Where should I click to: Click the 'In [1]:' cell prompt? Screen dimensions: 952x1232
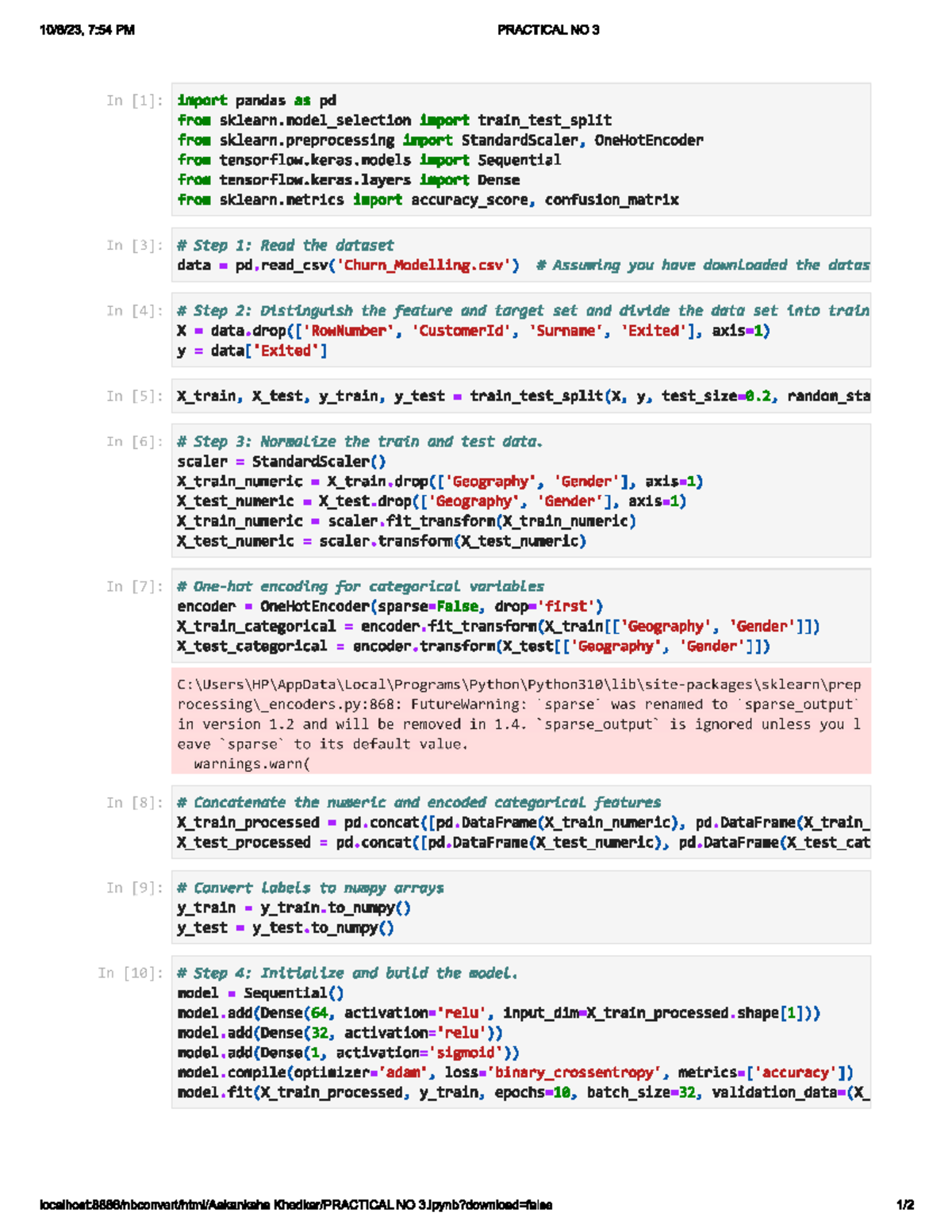pos(135,101)
